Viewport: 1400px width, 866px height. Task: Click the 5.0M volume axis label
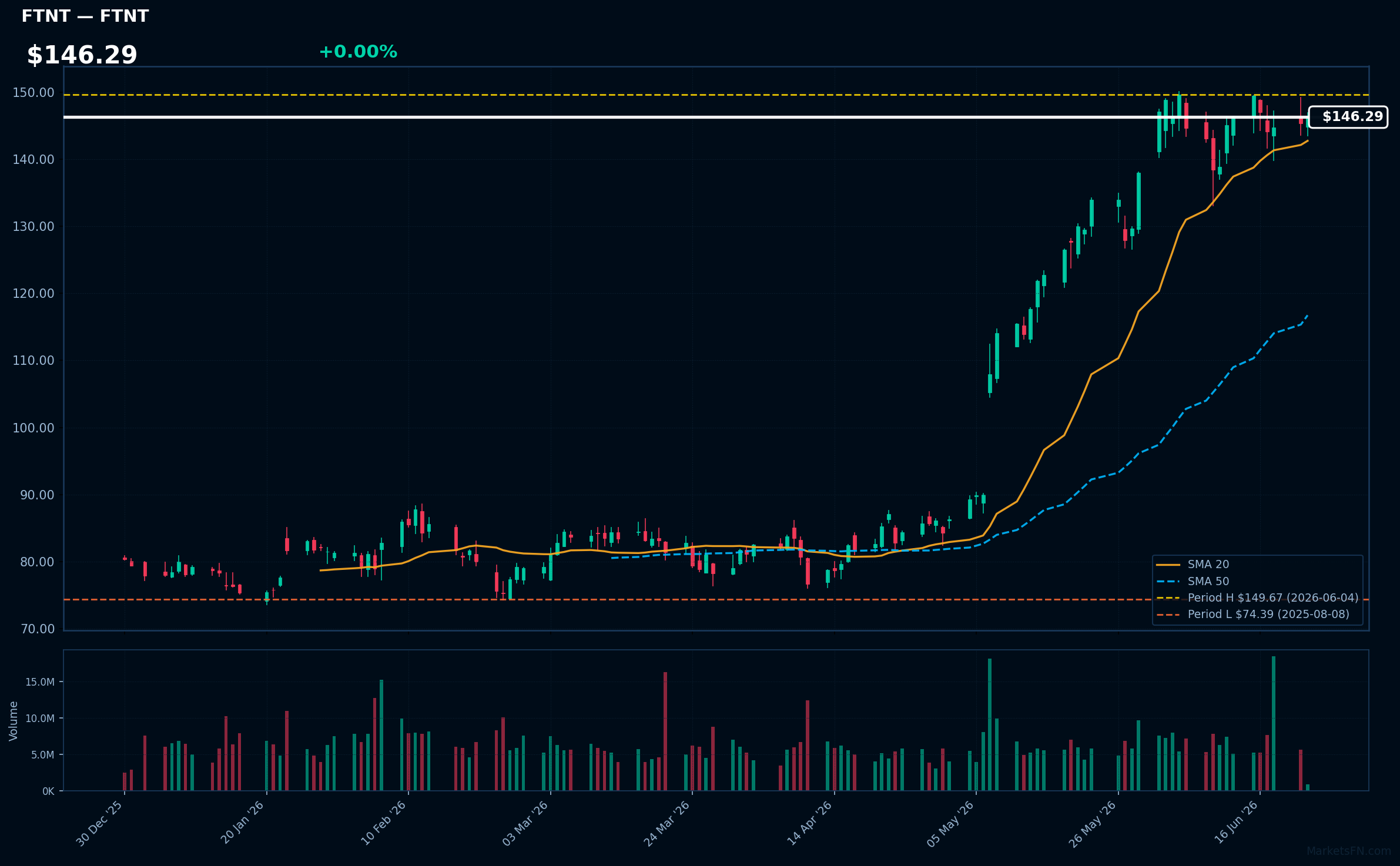coord(43,755)
